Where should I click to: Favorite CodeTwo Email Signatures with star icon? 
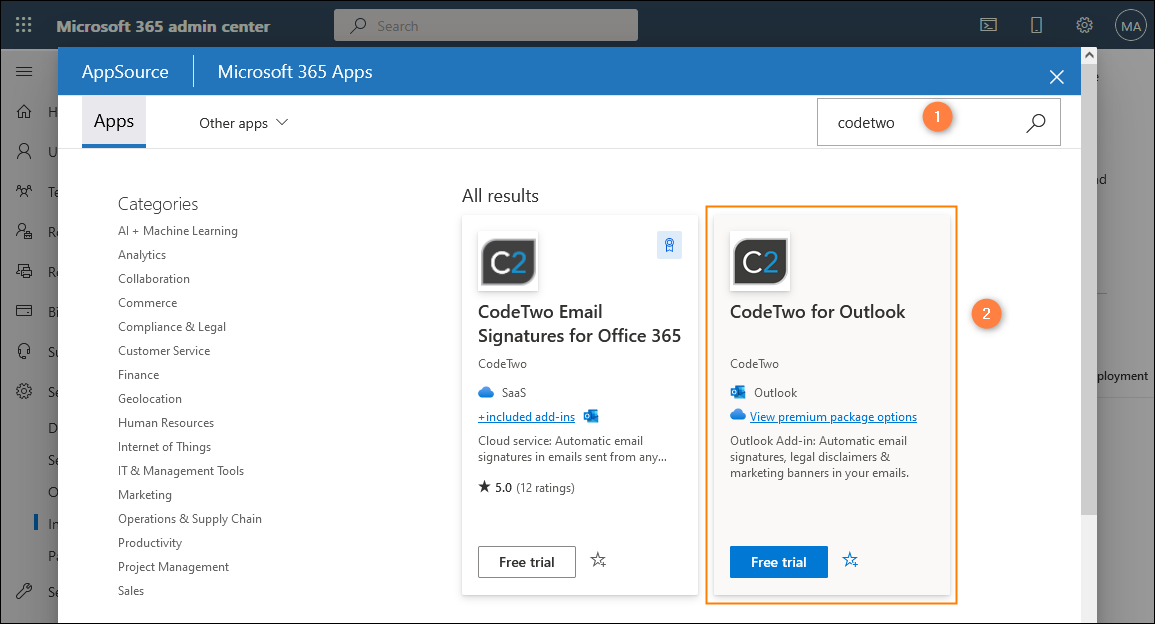pos(598,561)
